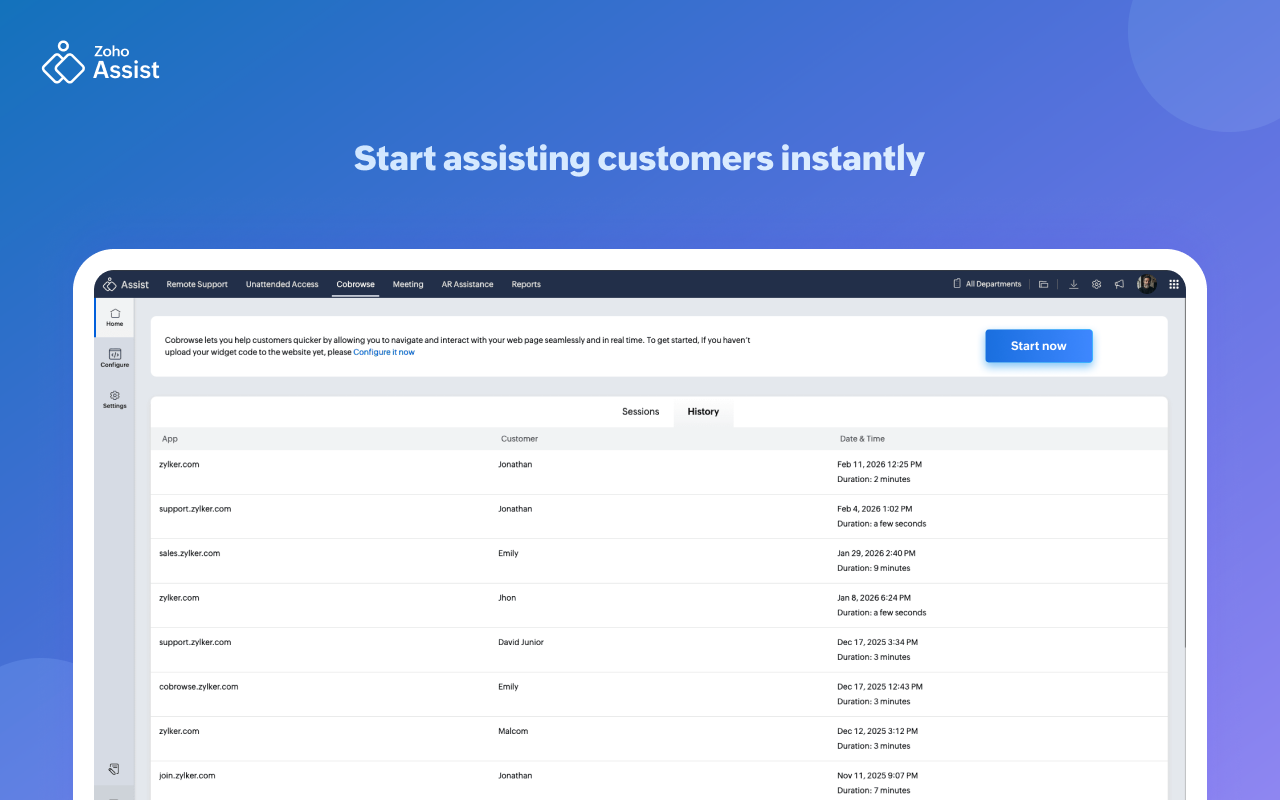Switch to the Sessions tab

[x=641, y=412]
